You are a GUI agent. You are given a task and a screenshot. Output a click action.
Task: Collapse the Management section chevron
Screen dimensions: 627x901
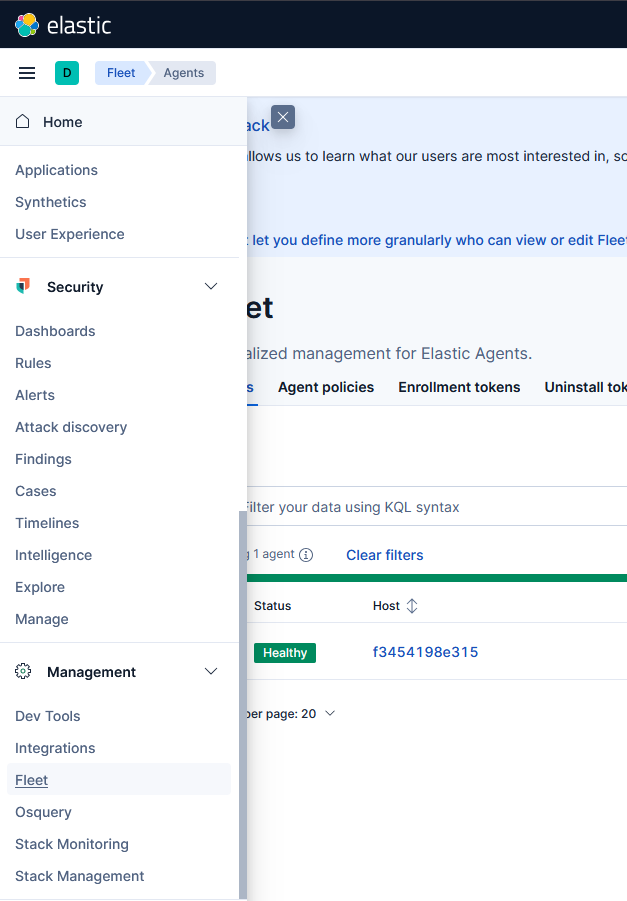(x=211, y=672)
